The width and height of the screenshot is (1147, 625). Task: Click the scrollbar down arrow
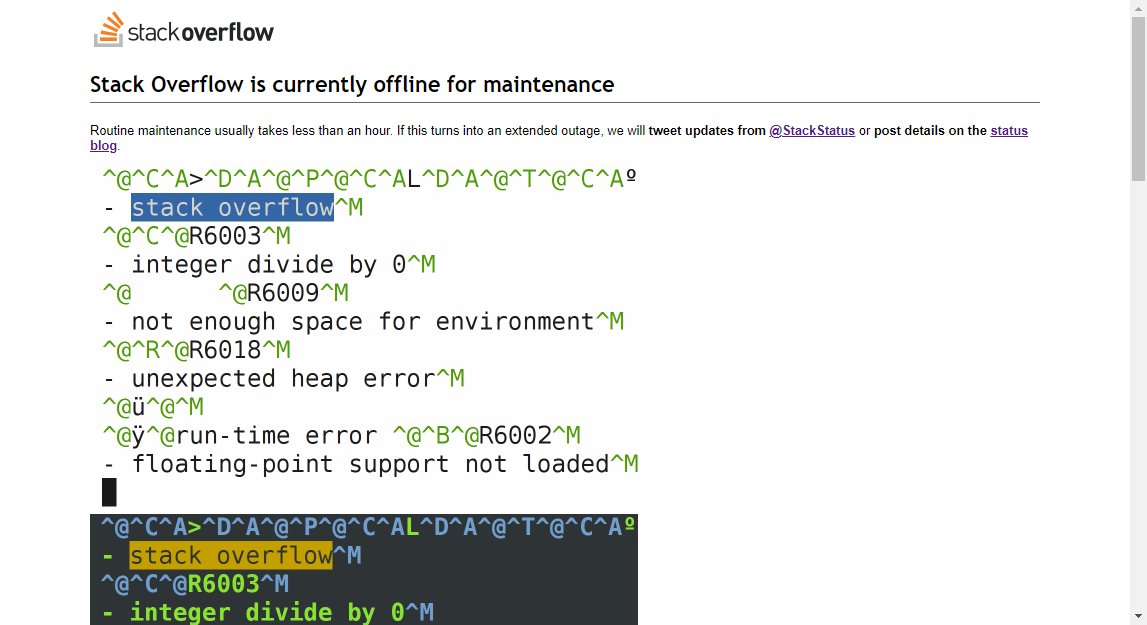1138,618
